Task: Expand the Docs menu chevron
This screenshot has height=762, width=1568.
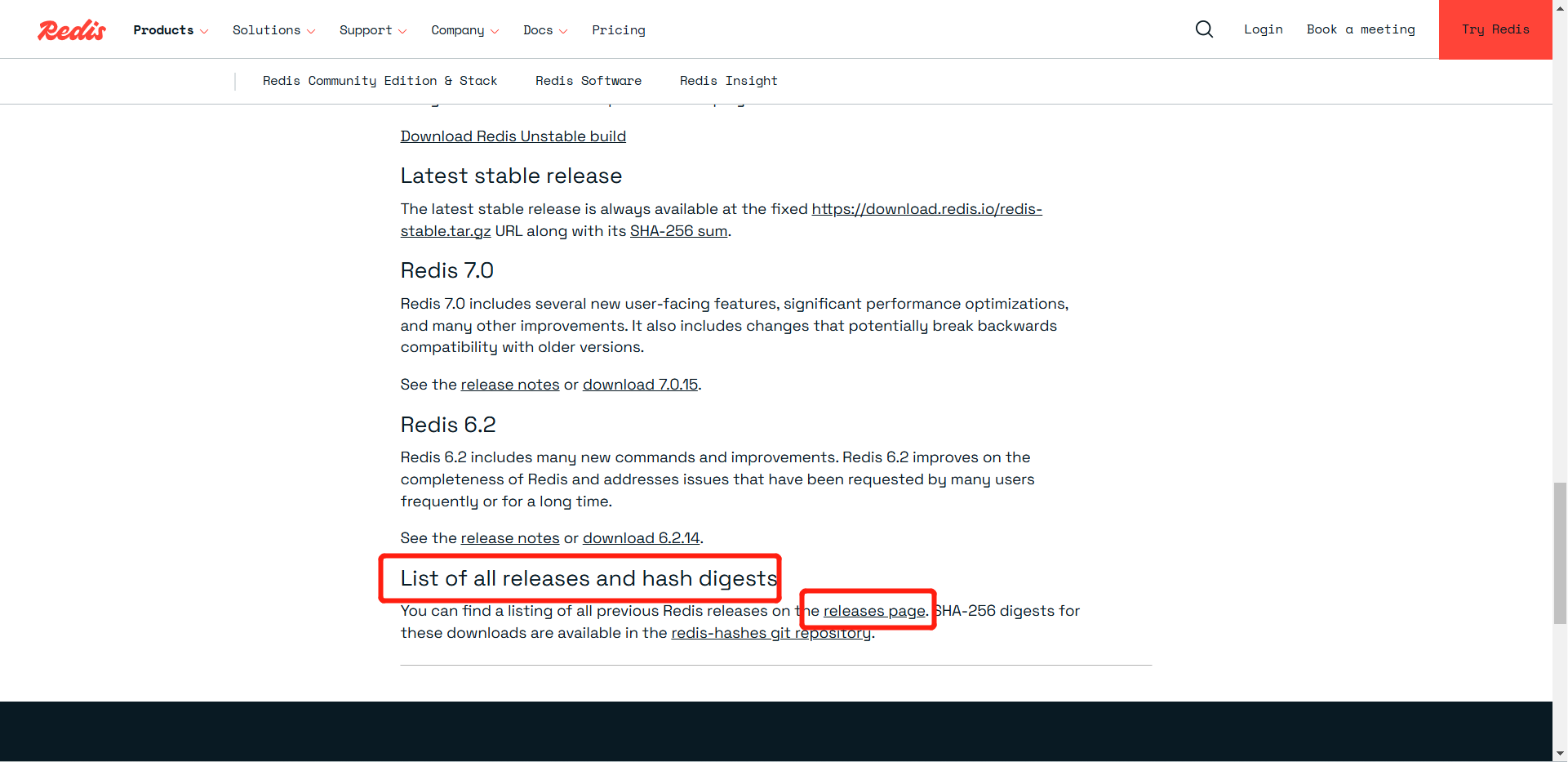Action: (x=563, y=31)
